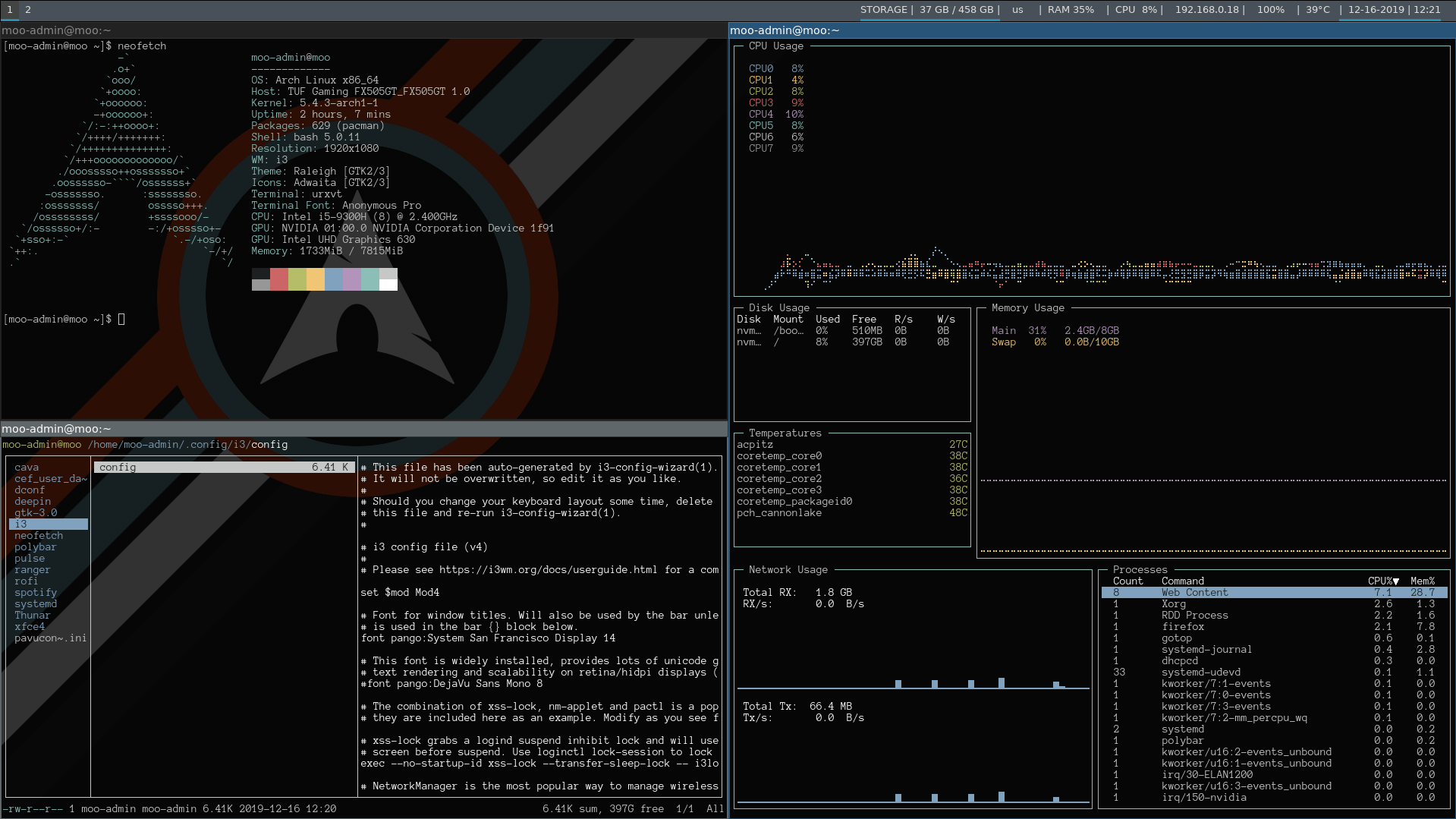This screenshot has width=1456, height=819.
Task: Click the pch_cannonlake temperature entry
Action: tap(852, 513)
